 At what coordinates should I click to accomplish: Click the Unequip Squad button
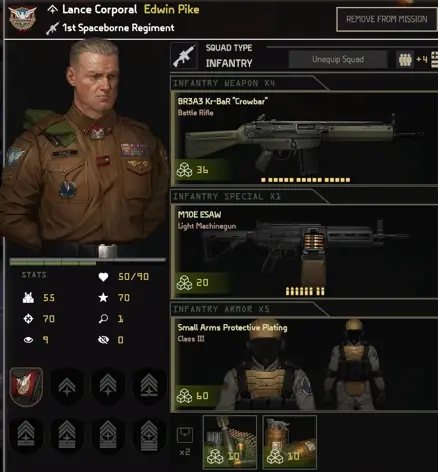338,59
